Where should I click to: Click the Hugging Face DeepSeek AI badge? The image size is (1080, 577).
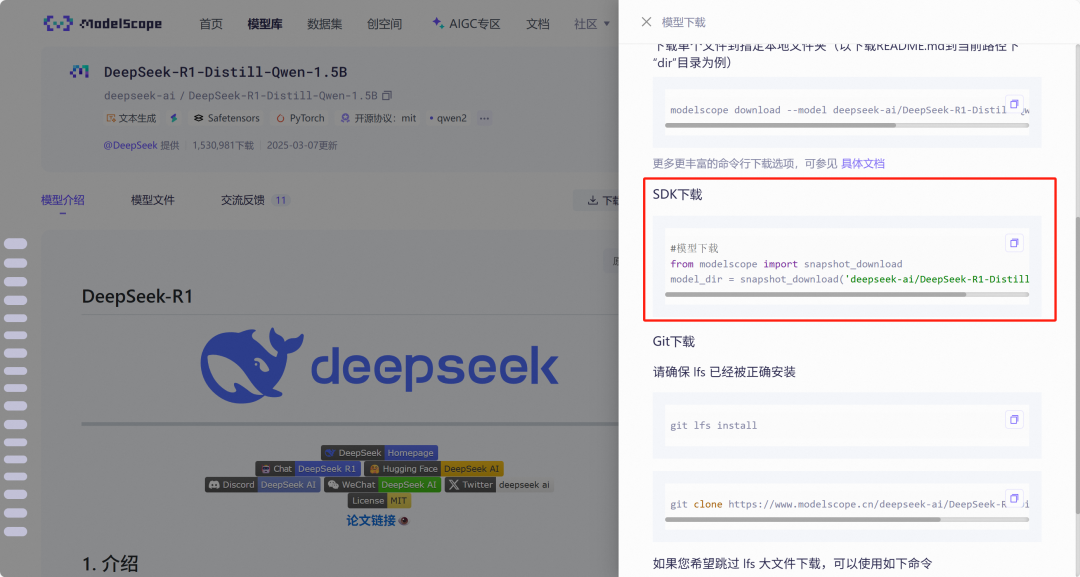tap(434, 468)
